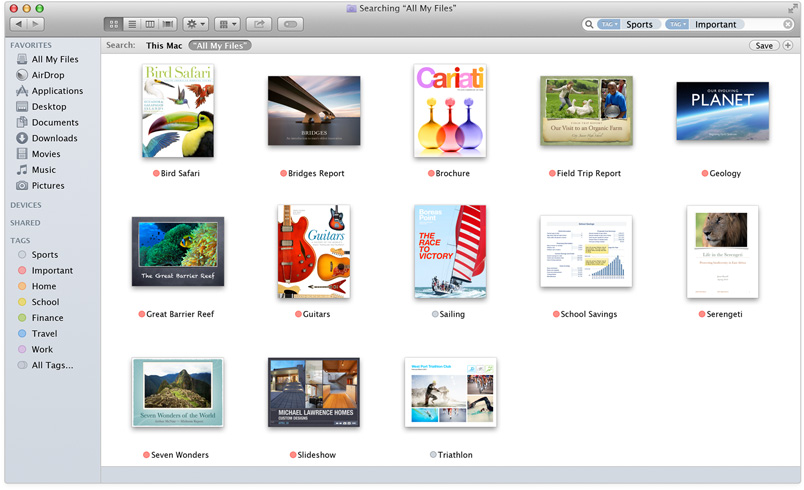Select the Finance tag in sidebar
The image size is (804, 490).
(47, 318)
